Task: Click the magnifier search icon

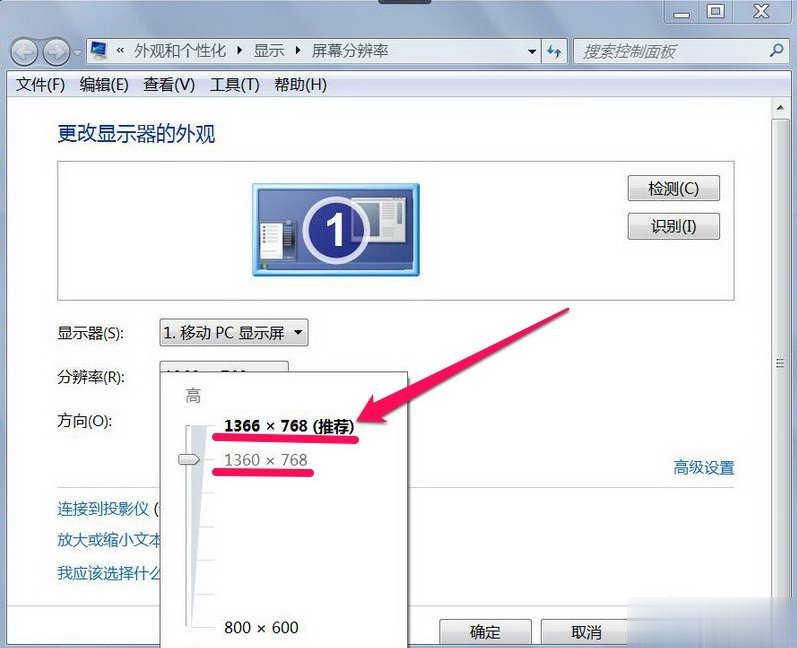Action: click(776, 50)
